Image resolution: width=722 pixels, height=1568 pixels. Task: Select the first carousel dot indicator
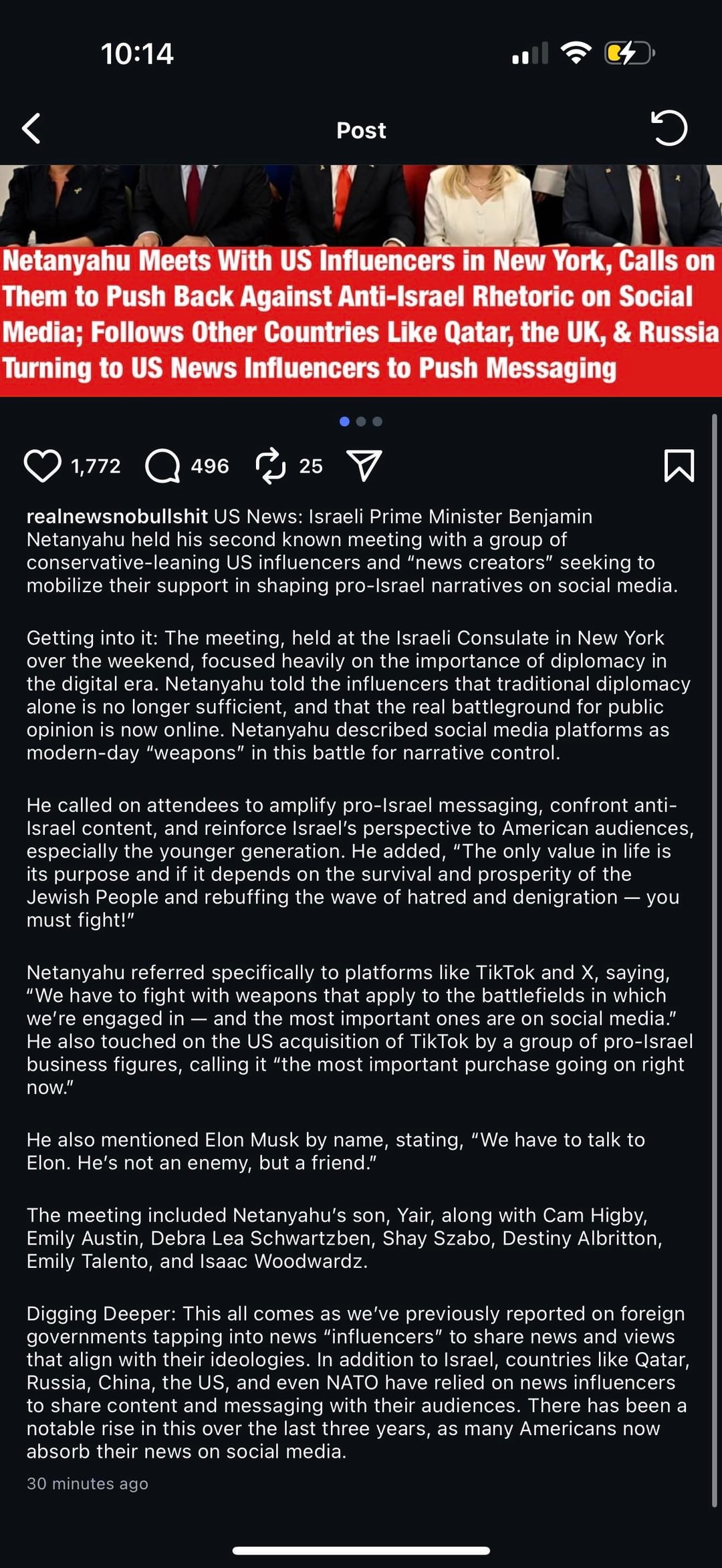click(x=344, y=422)
